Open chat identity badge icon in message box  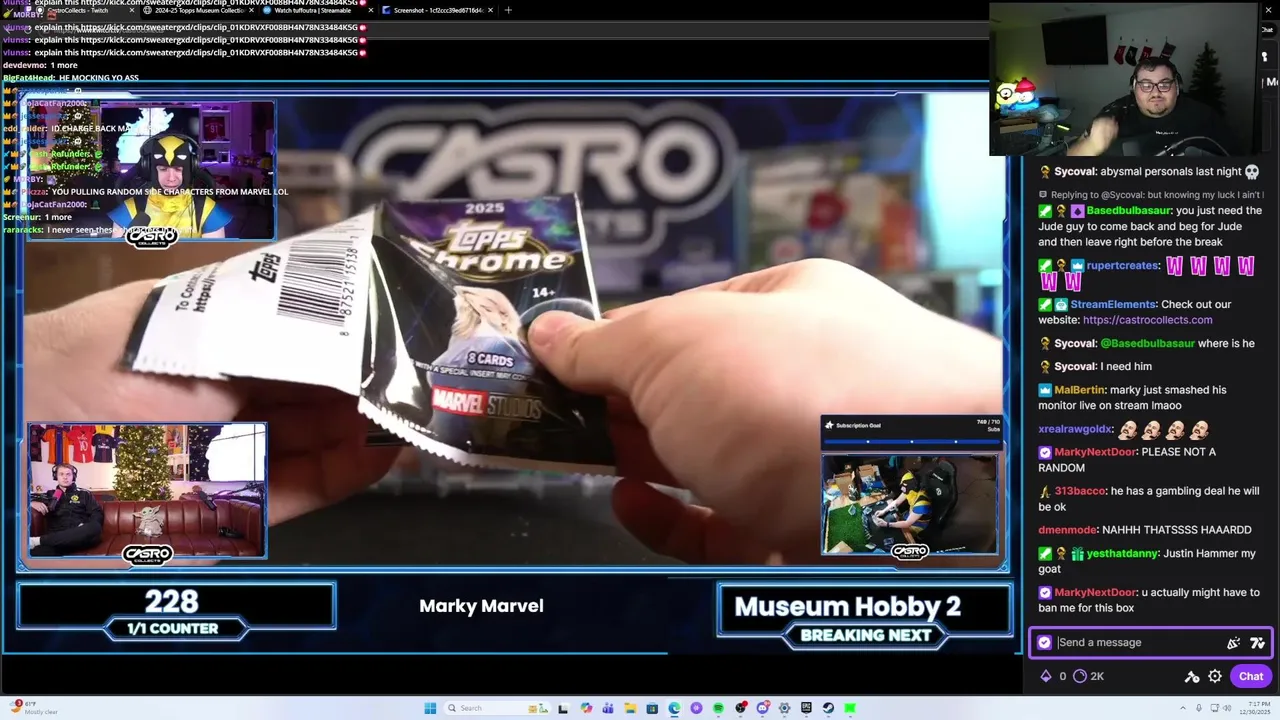[x=1044, y=643]
